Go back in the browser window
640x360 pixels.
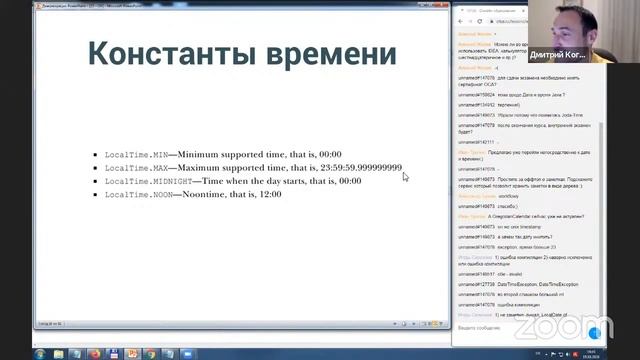point(461,21)
